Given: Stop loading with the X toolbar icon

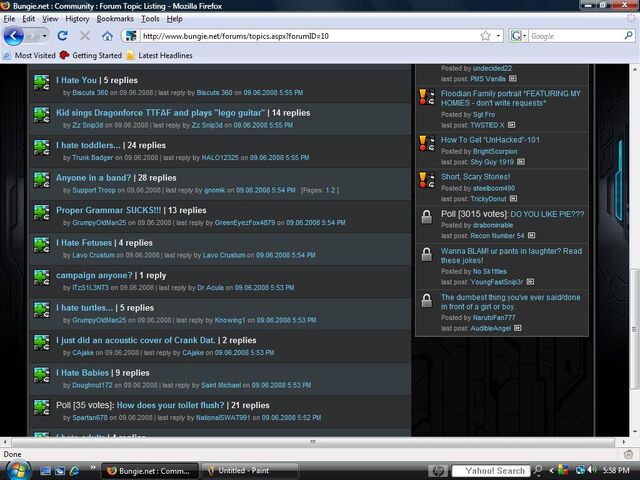Looking at the screenshot, I should [85, 36].
